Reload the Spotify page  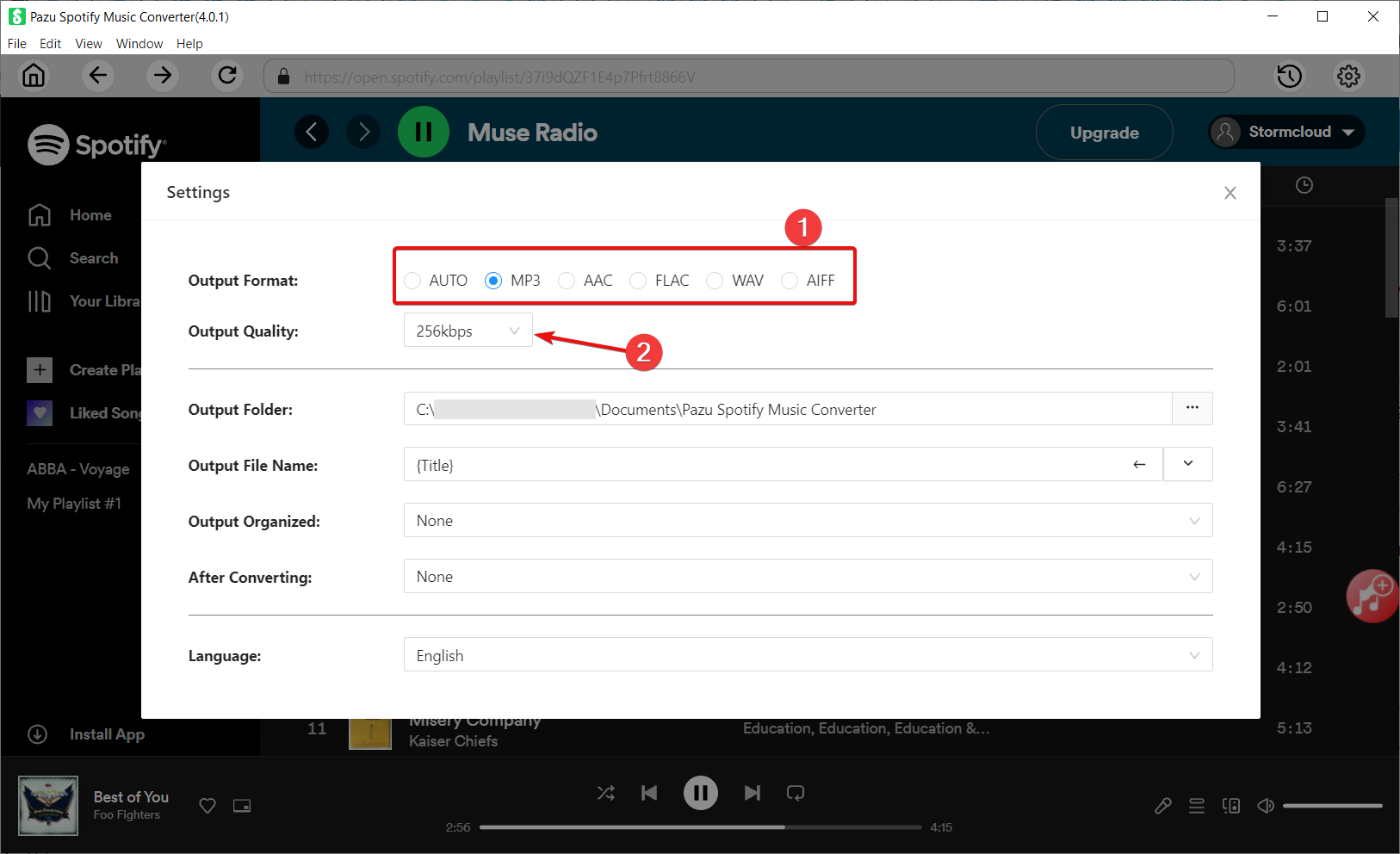coord(227,76)
